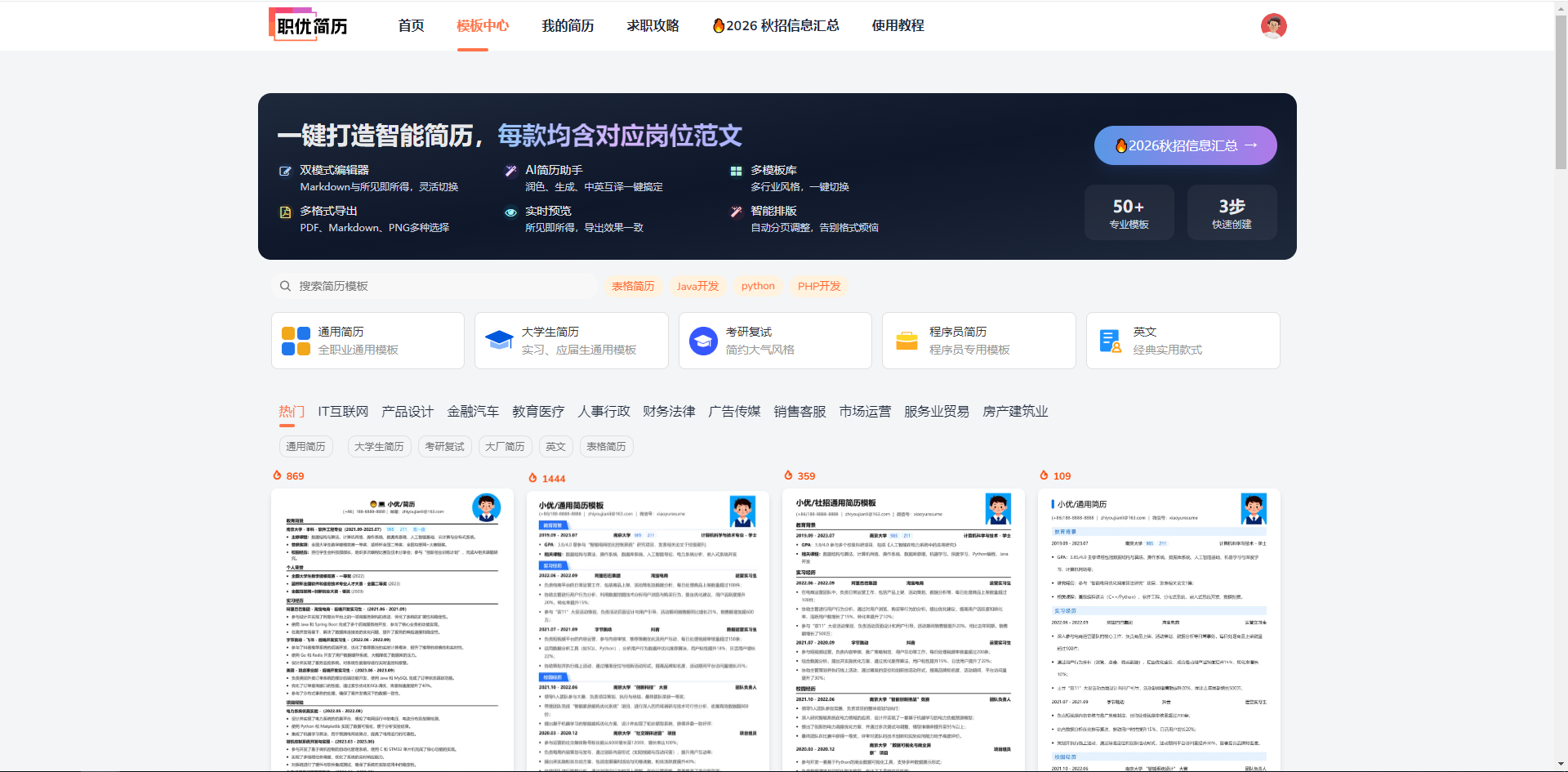
Task: Click the Java开发 search tag
Action: pos(697,286)
